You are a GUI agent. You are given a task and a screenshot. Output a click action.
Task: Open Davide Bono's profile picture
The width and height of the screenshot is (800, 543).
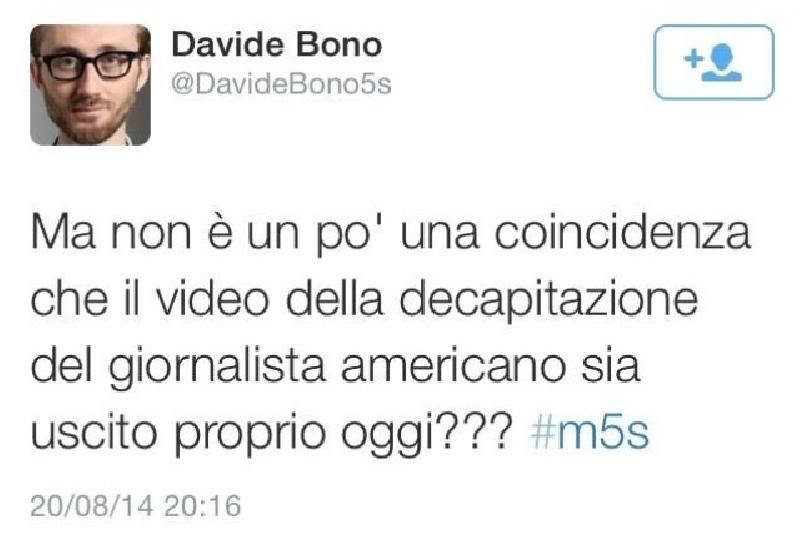click(x=90, y=85)
